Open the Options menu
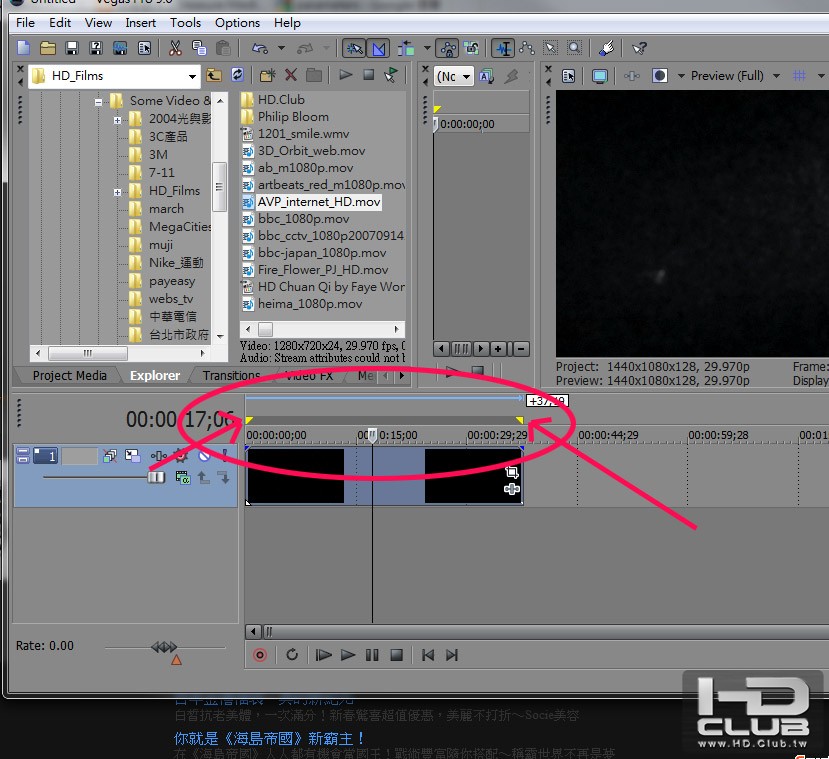The height and width of the screenshot is (759, 829). coord(237,23)
